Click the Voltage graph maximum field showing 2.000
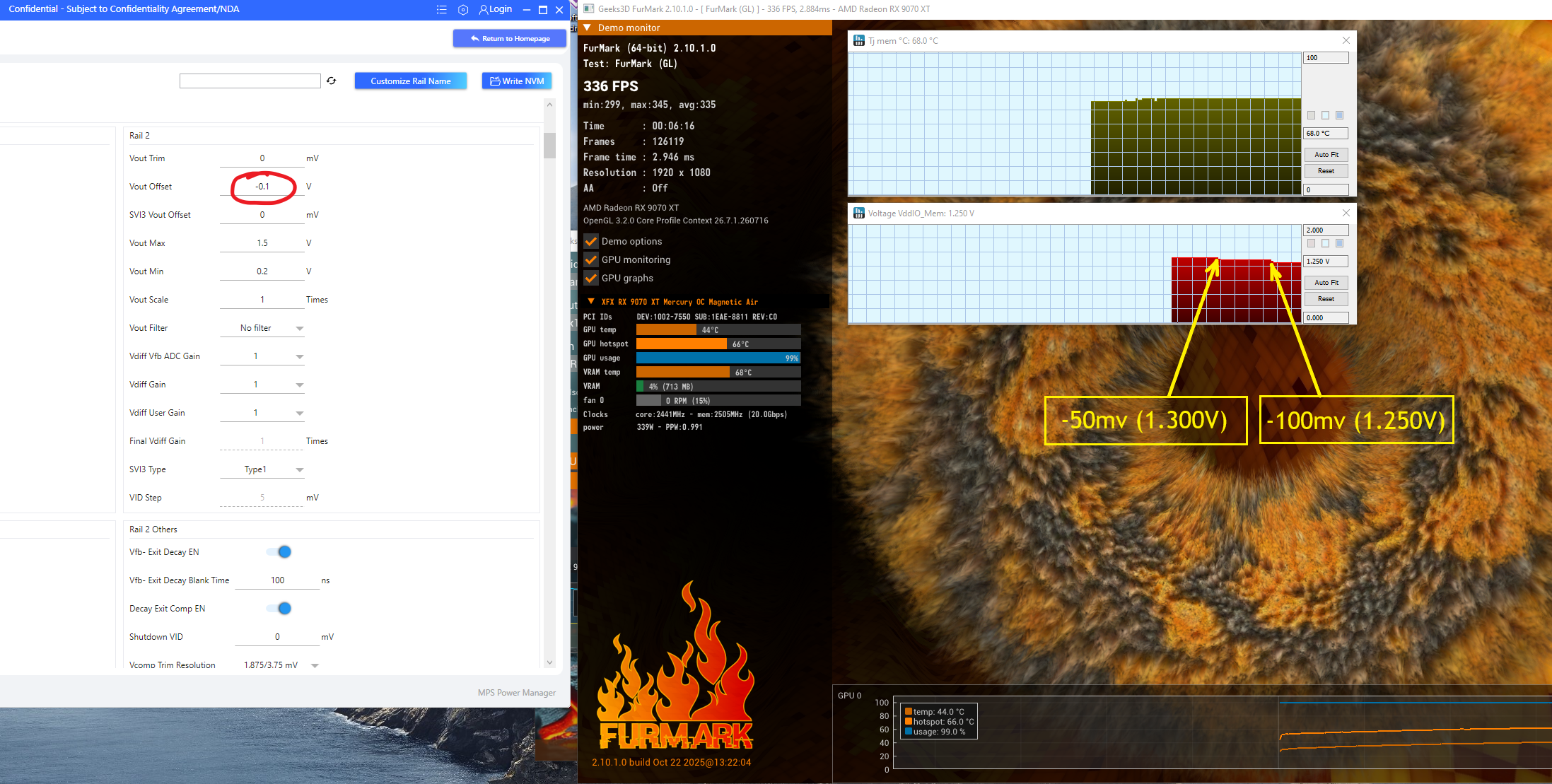Image resolution: width=1552 pixels, height=784 pixels. pyautogui.click(x=1326, y=230)
